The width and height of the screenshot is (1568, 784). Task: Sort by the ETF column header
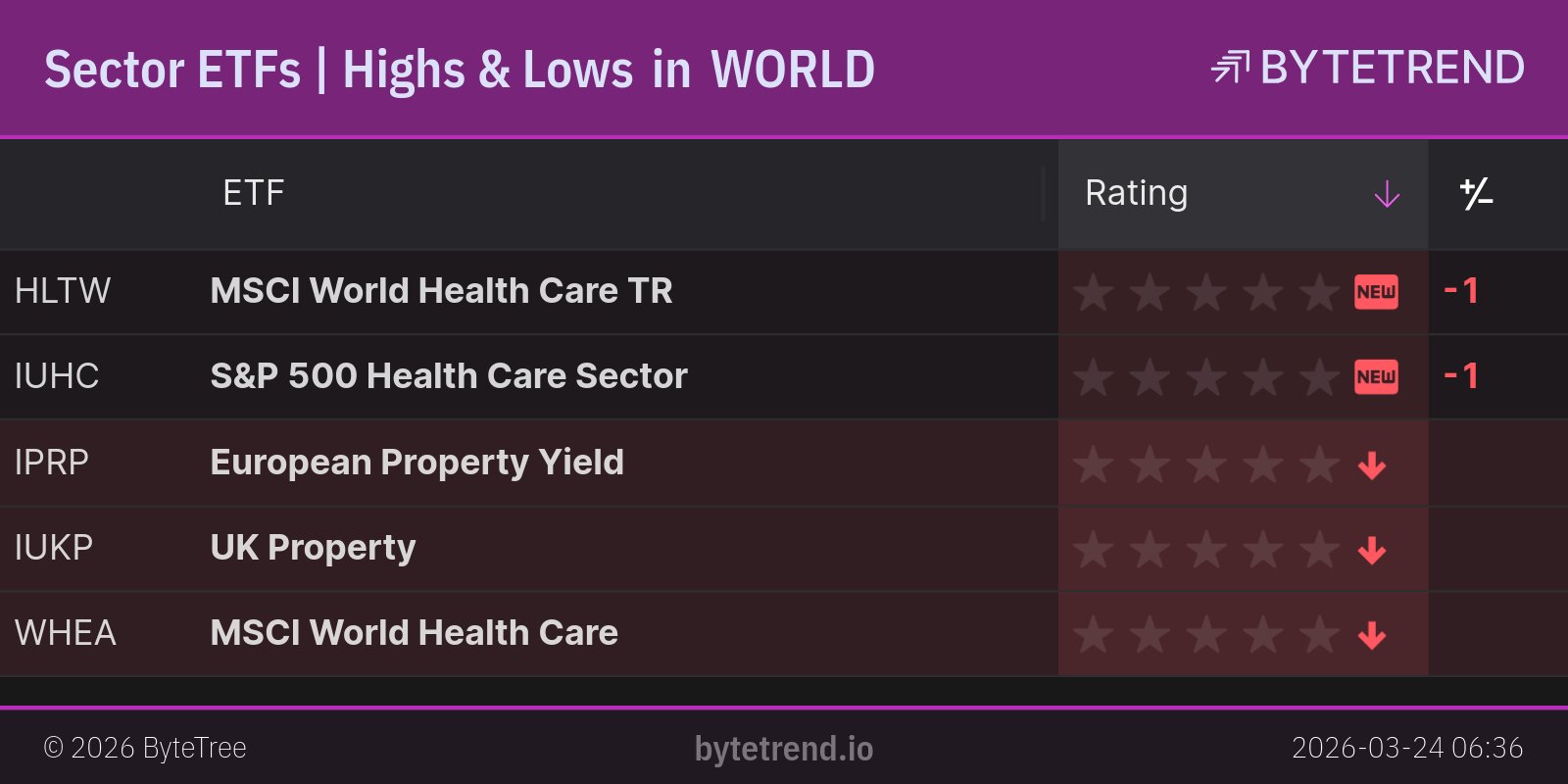(253, 193)
